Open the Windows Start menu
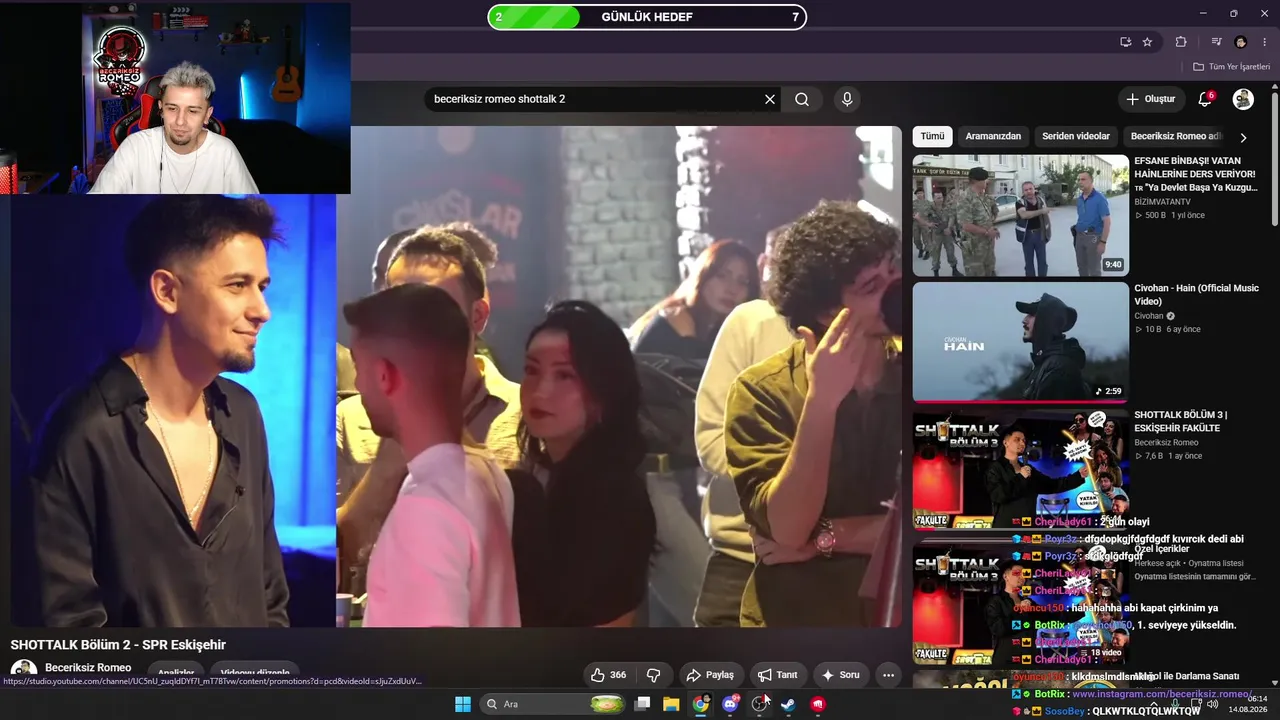The width and height of the screenshot is (1280, 720). (x=463, y=704)
